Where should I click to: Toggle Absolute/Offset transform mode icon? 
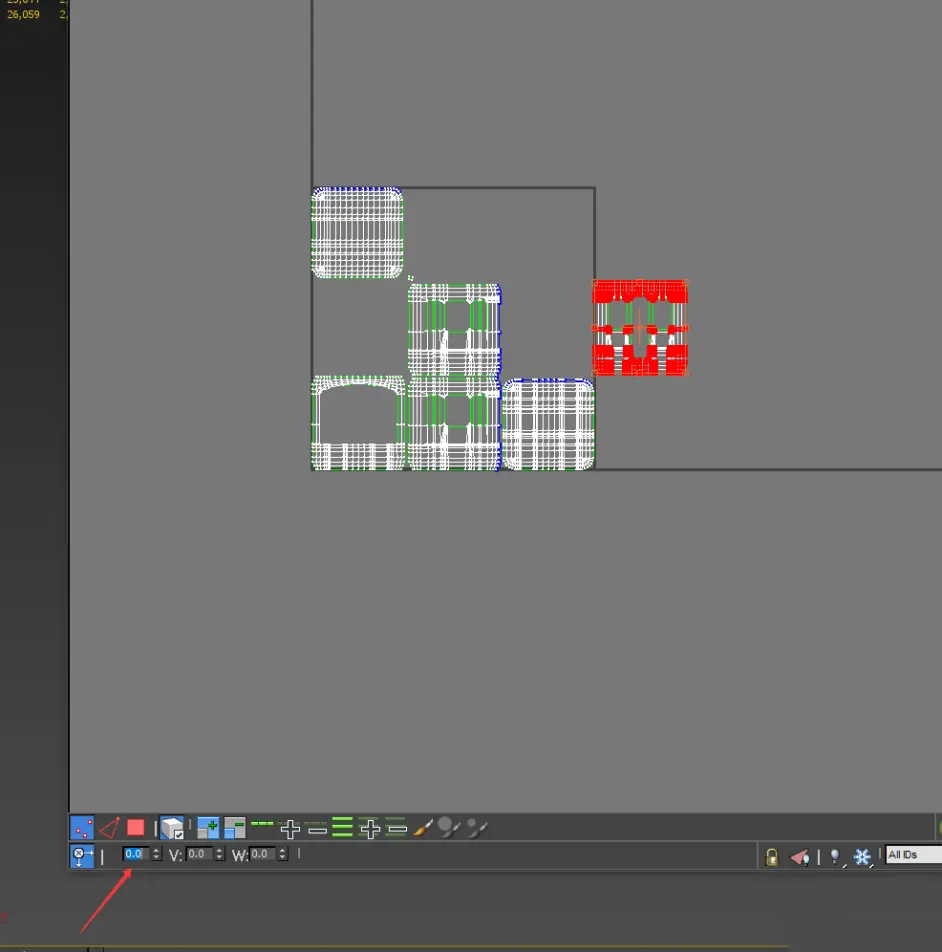pos(82,855)
